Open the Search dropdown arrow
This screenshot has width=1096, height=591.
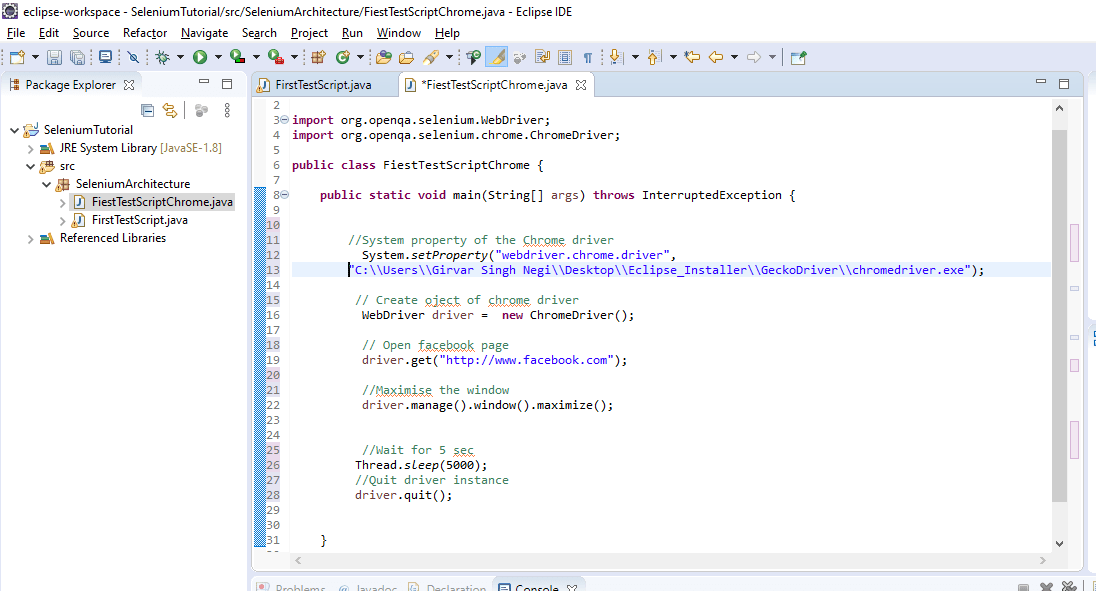pyautogui.click(x=449, y=57)
